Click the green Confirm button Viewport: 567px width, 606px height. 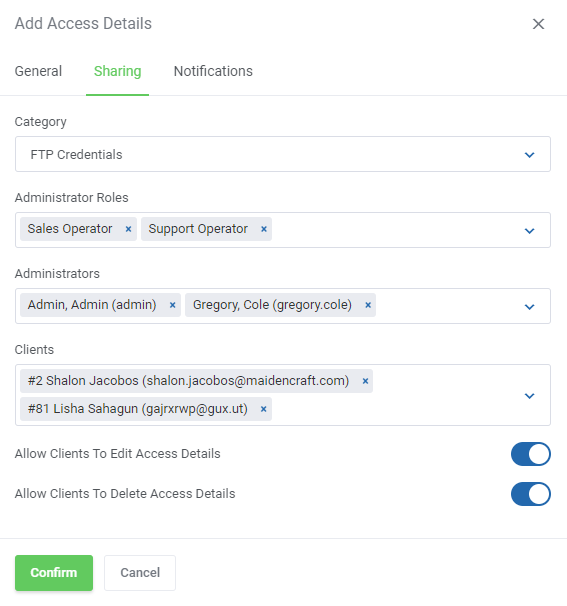[x=54, y=573]
